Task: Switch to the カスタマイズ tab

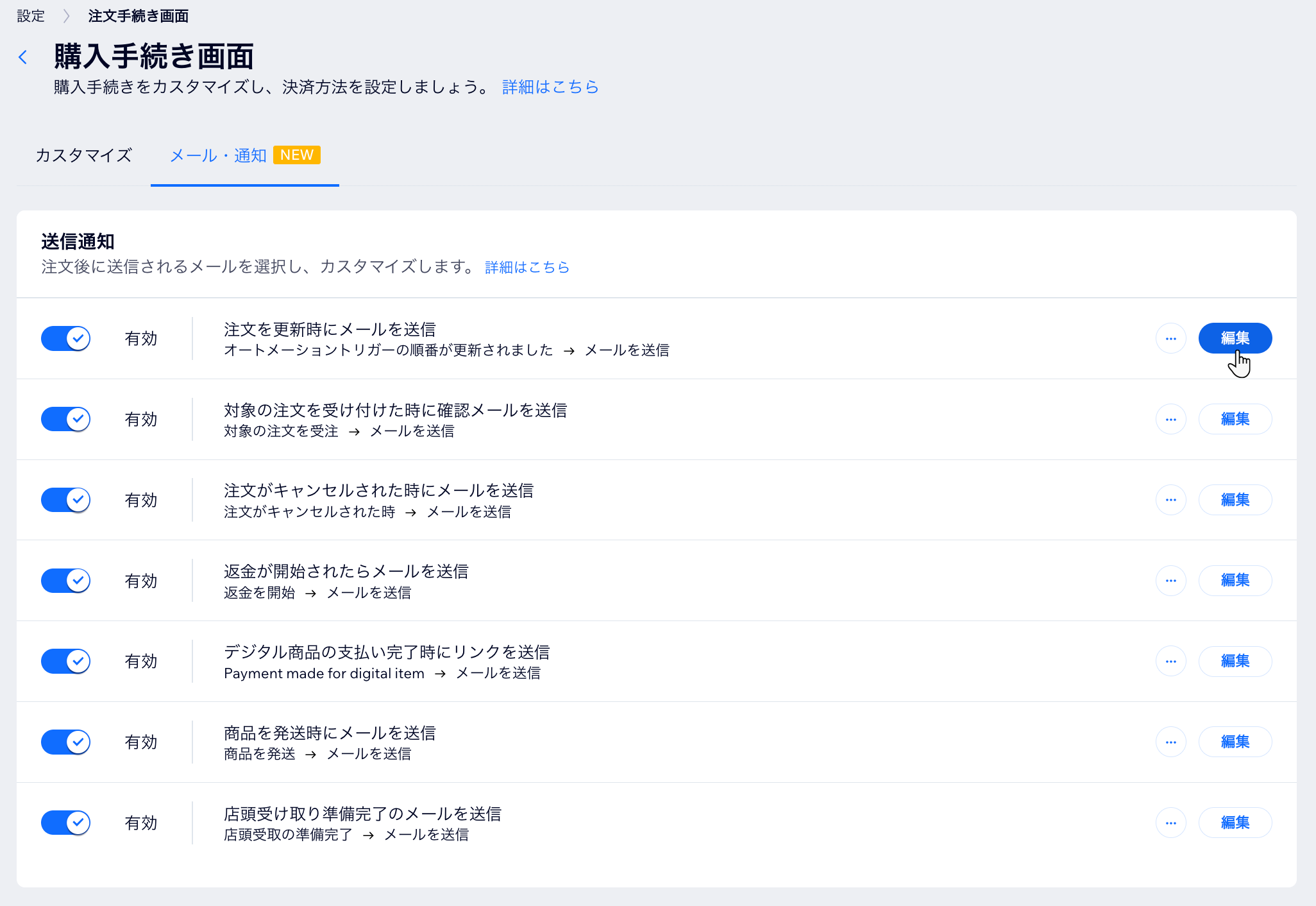Action: pyautogui.click(x=83, y=155)
